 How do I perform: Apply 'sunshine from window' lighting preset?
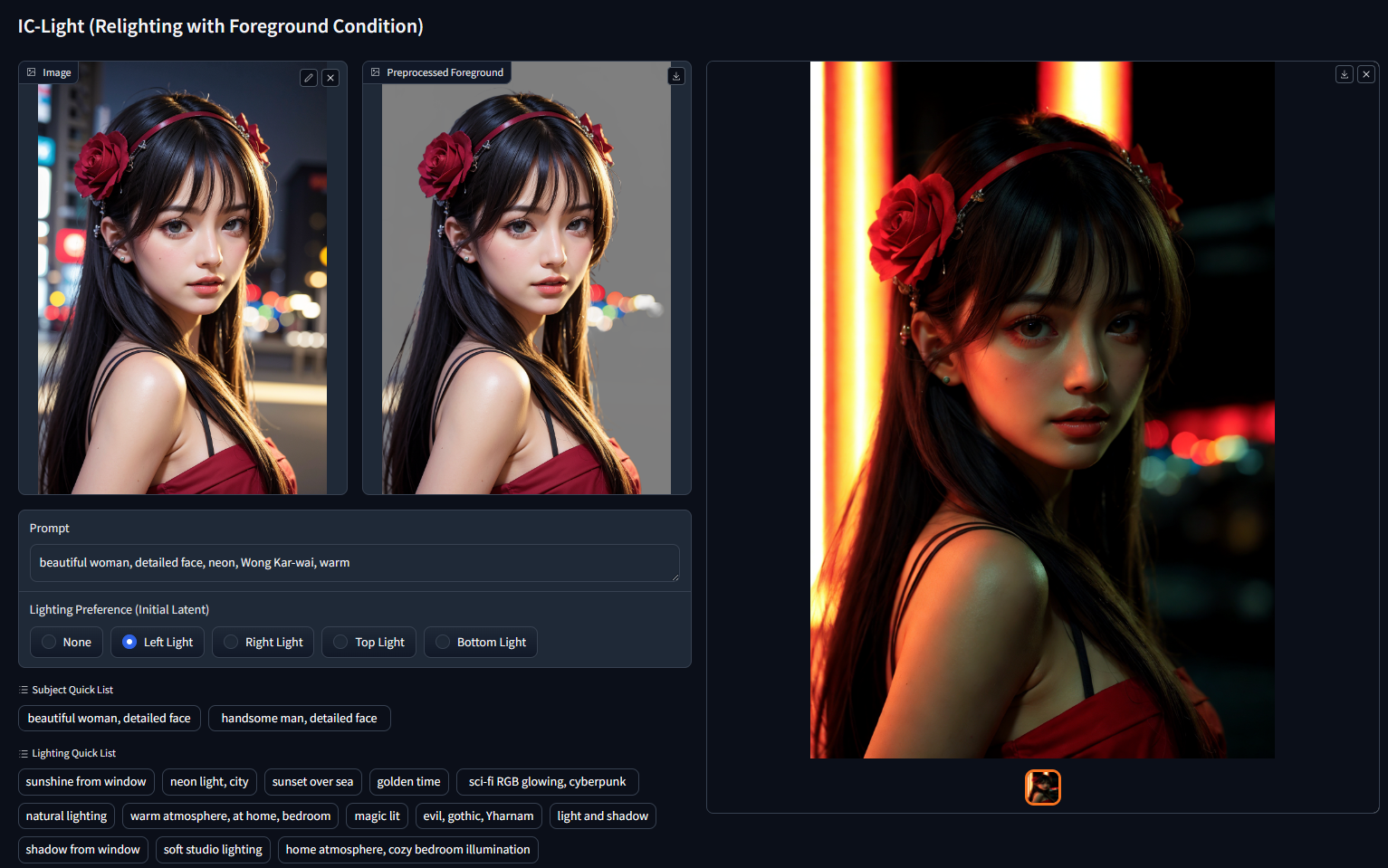[x=86, y=782]
